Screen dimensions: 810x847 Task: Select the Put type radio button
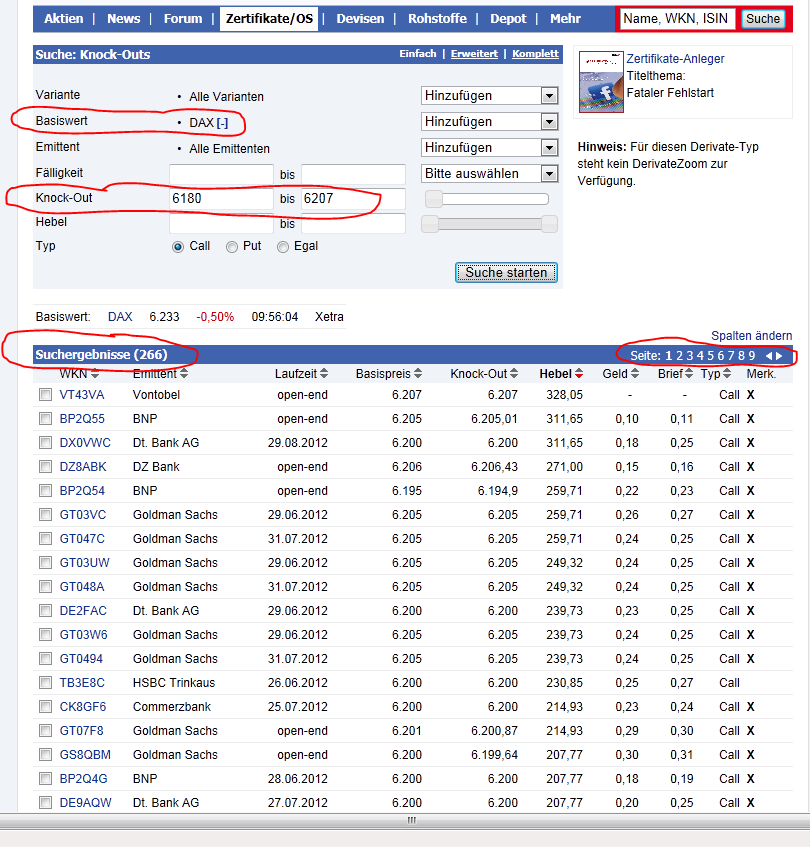(232, 247)
